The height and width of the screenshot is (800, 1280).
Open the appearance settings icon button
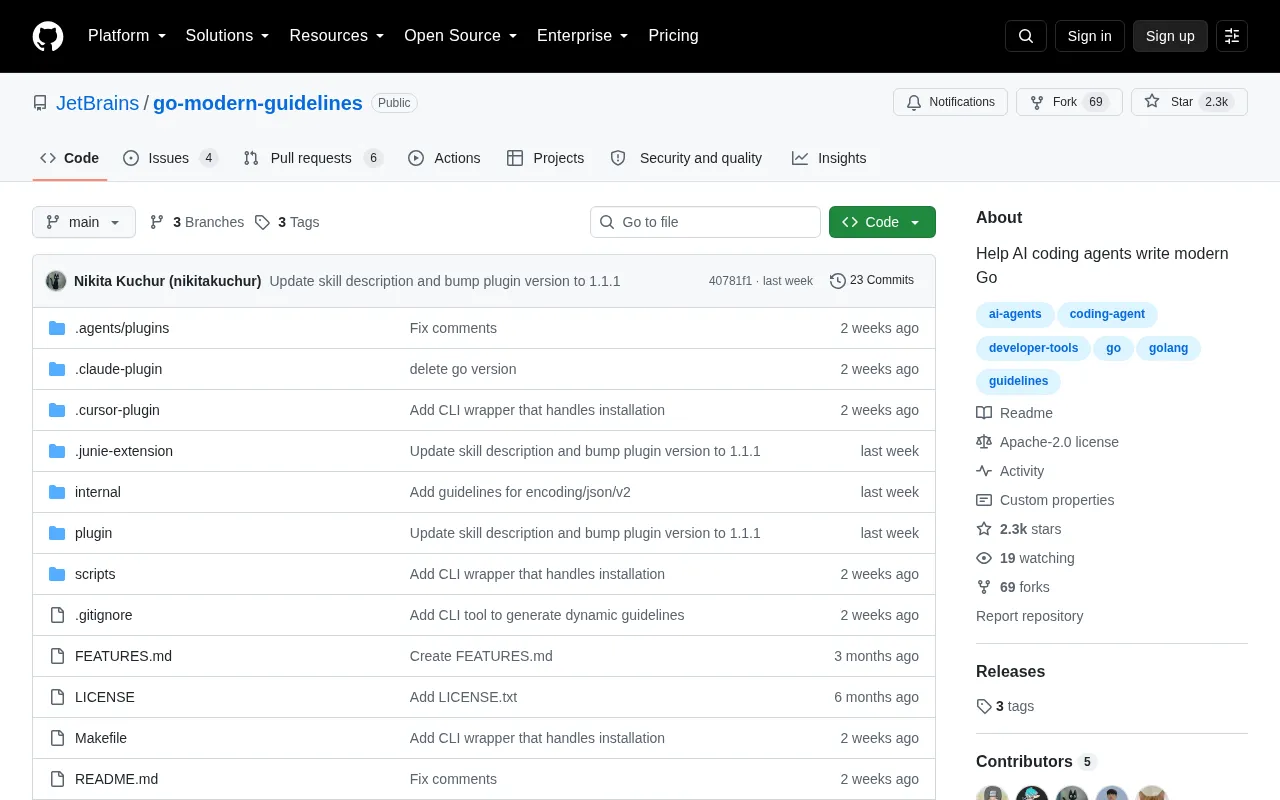click(x=1232, y=36)
